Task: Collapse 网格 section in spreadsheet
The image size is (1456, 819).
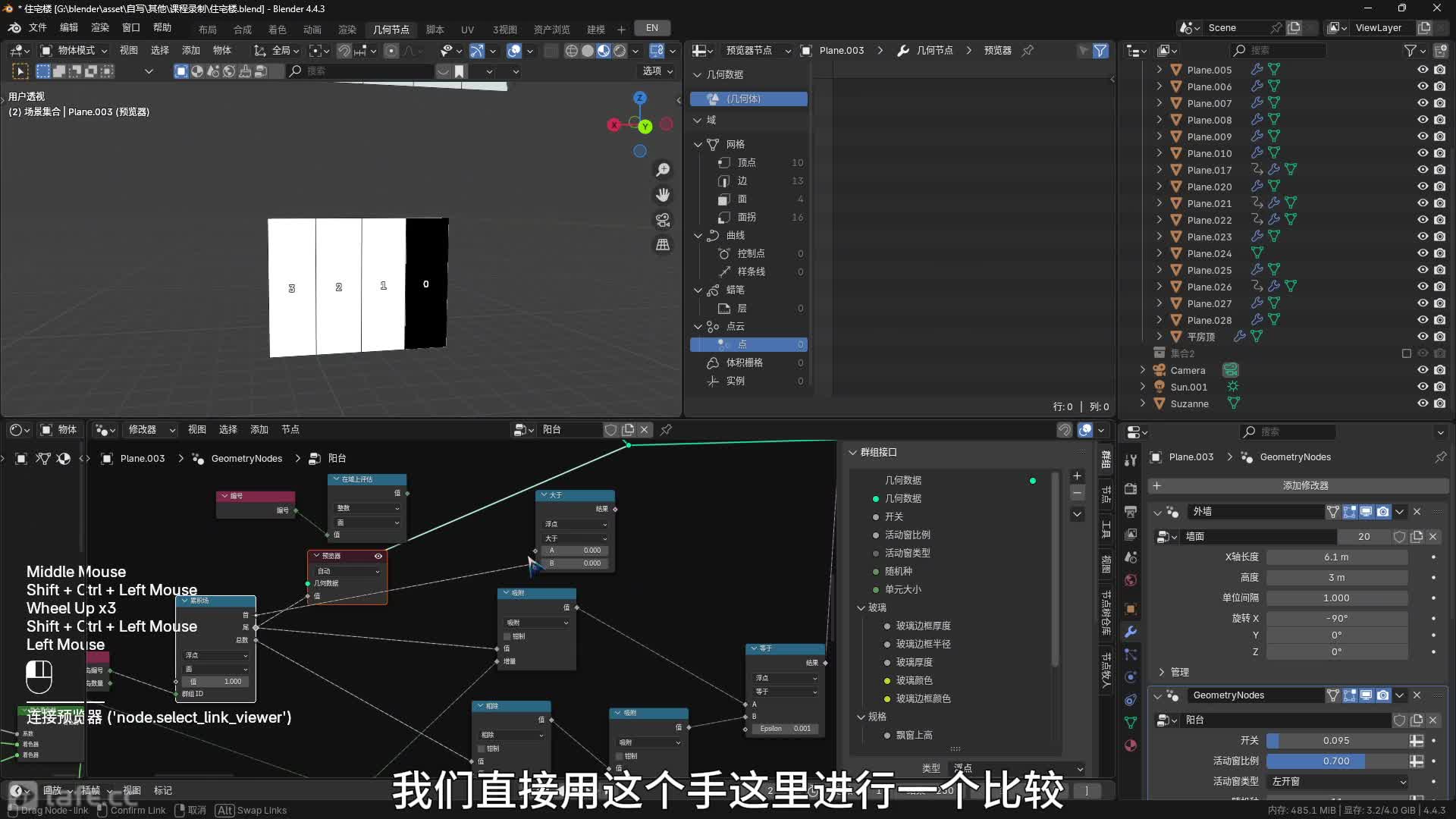Action: click(x=698, y=144)
